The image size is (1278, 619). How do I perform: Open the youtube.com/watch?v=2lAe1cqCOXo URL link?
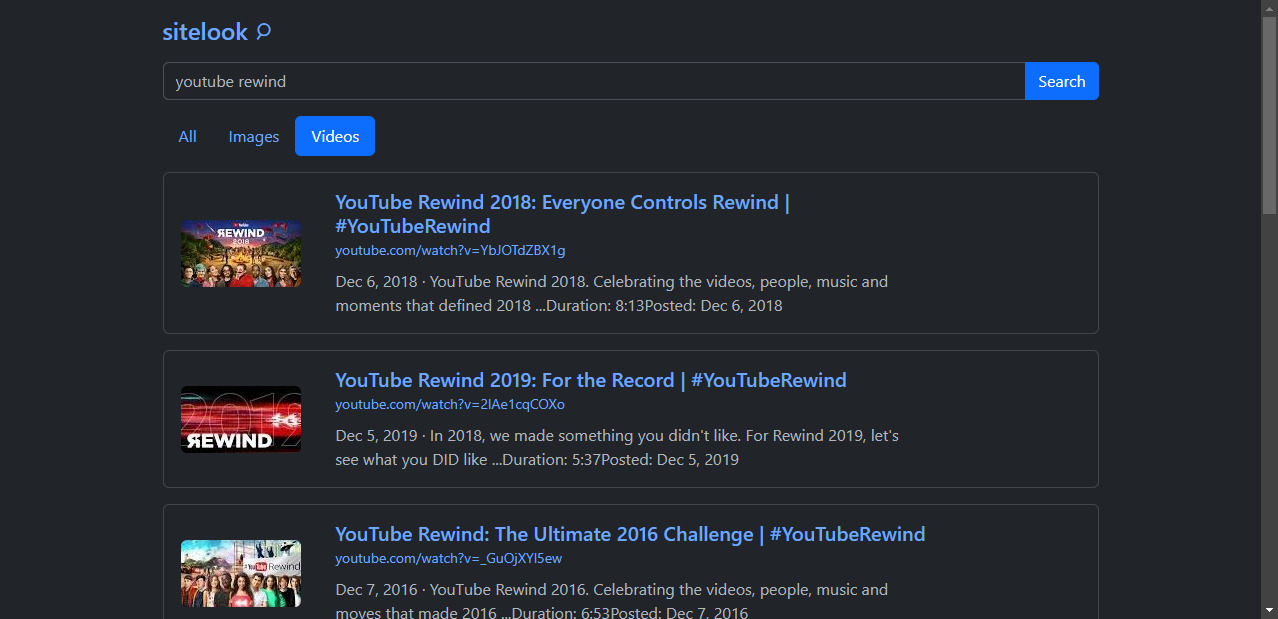(450, 404)
